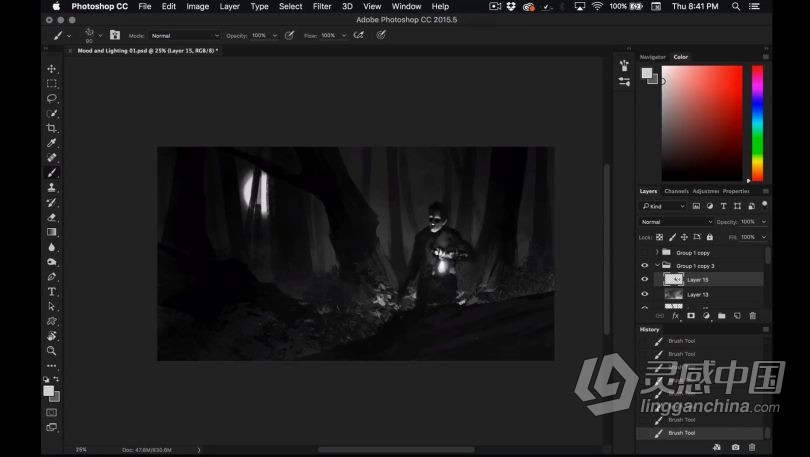Image resolution: width=810 pixels, height=457 pixels.
Task: Toggle lock transparent pixels
Action: point(660,237)
